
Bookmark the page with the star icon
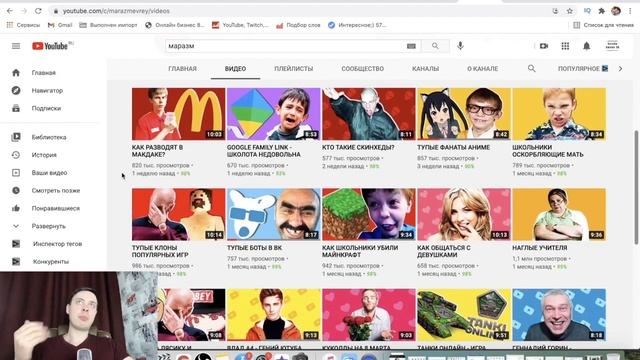(570, 11)
